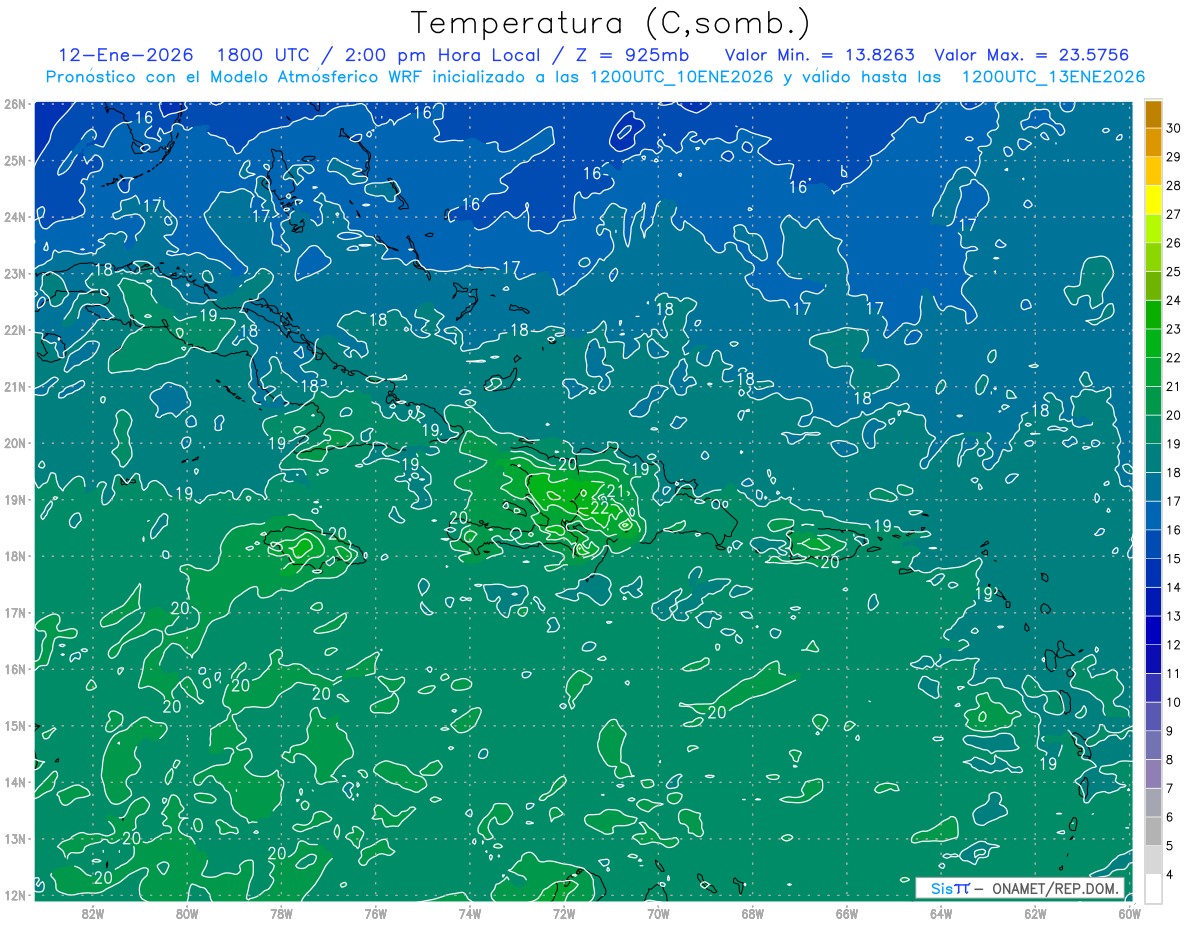Screen dimensions: 1200x927
Task: Click the yellow swatch between 27 and 28
Action: pyautogui.click(x=1153, y=200)
